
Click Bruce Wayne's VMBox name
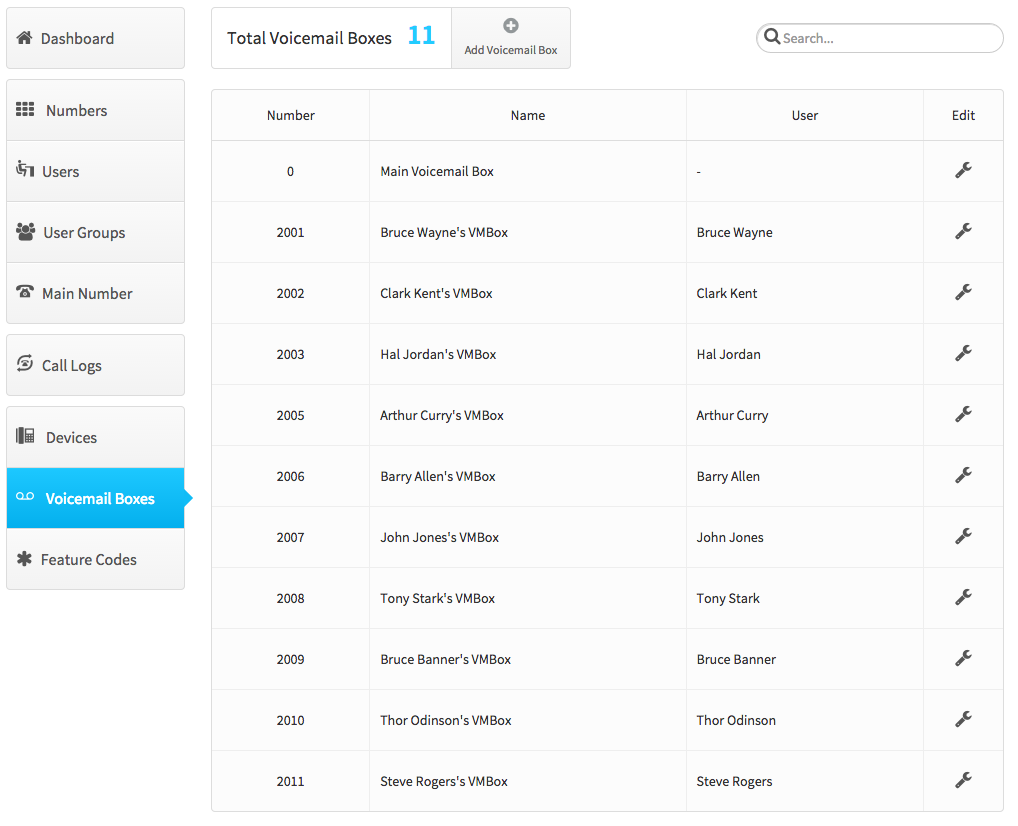444,232
